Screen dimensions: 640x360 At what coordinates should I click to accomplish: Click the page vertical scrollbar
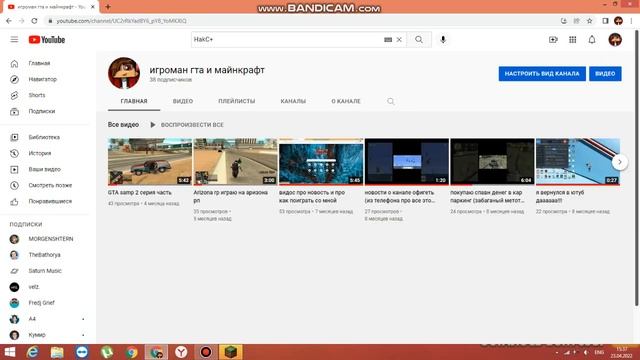[636, 167]
